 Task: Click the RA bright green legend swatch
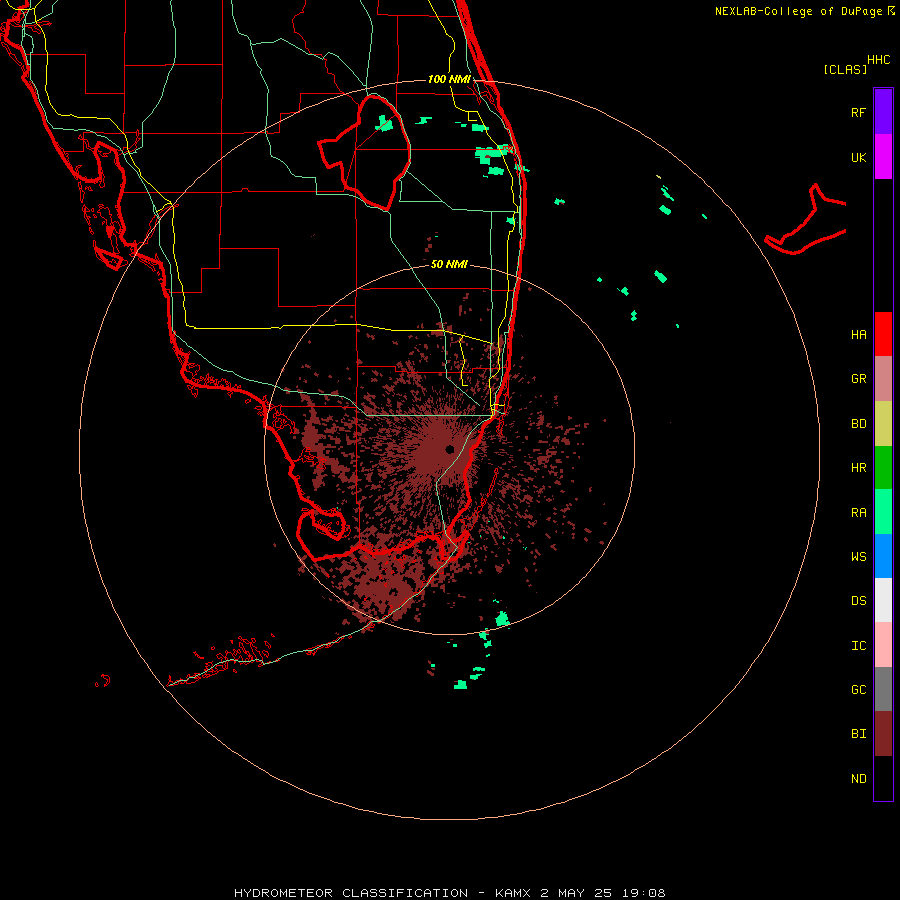883,512
